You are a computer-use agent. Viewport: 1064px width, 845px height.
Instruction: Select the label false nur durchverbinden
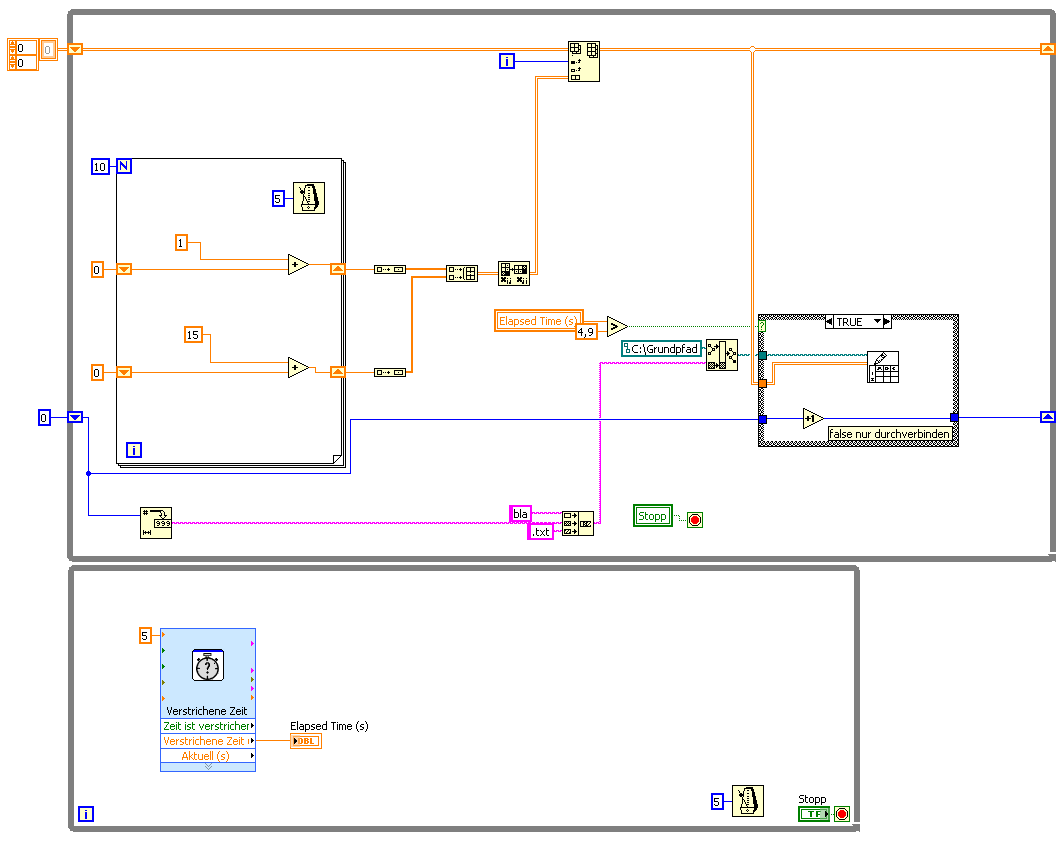889,434
